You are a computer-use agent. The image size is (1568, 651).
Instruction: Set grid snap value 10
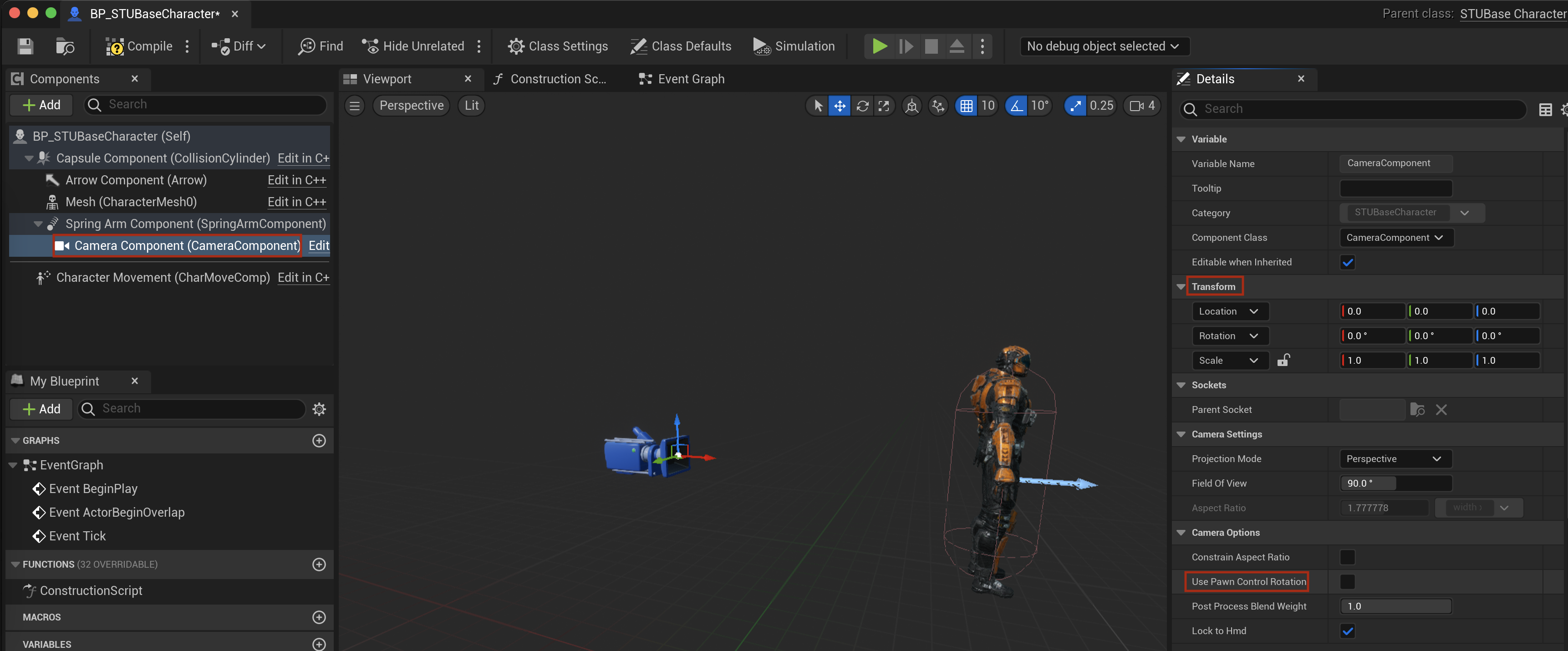pos(988,106)
